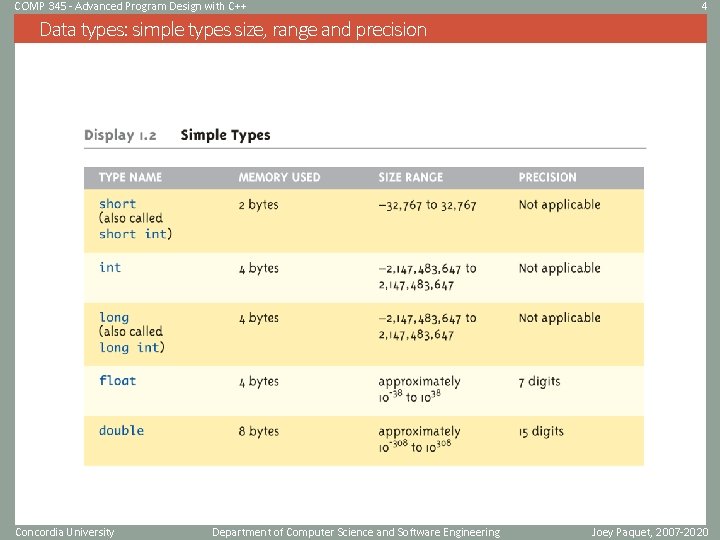
Task: Click the '8 bytes' memory cell
Action: pyautogui.click(x=258, y=431)
